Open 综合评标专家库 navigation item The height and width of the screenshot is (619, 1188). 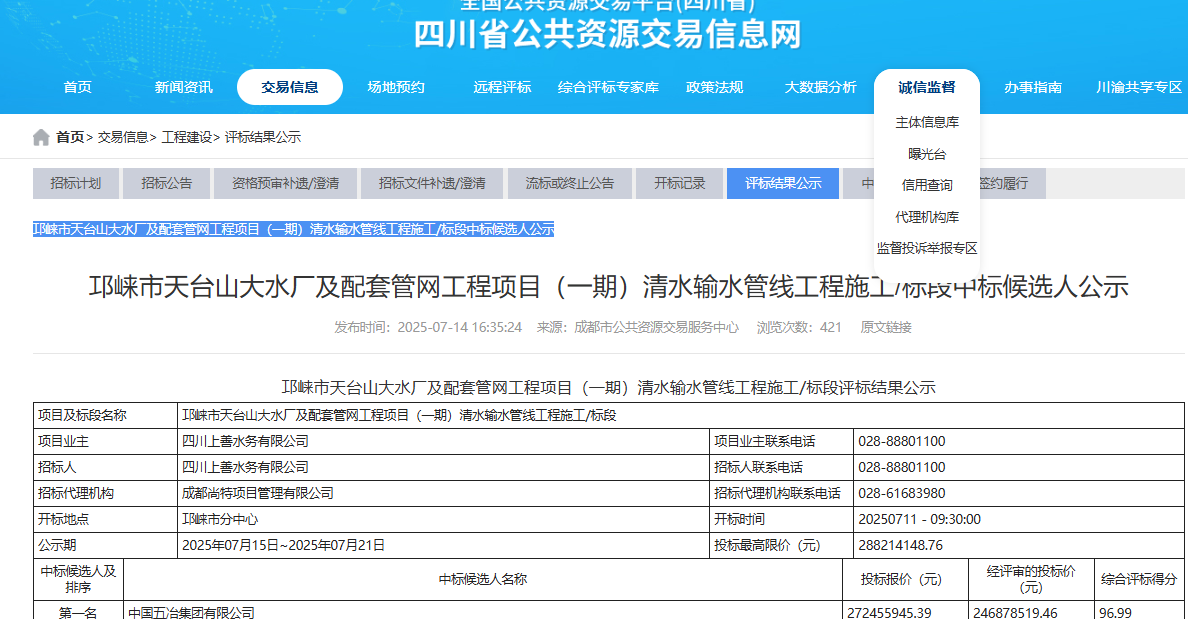(x=608, y=87)
